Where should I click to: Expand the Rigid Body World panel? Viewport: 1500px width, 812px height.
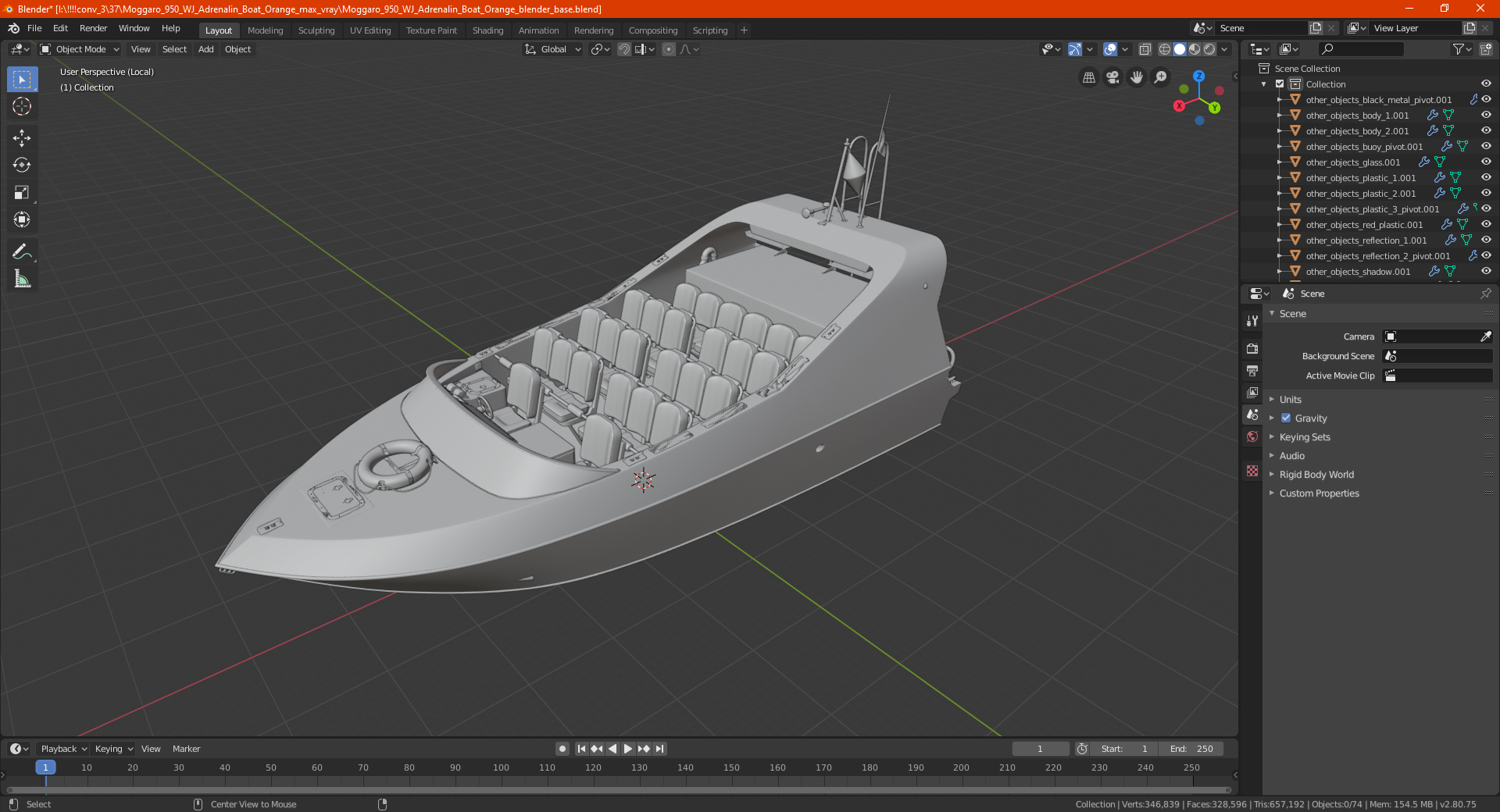pos(1316,474)
